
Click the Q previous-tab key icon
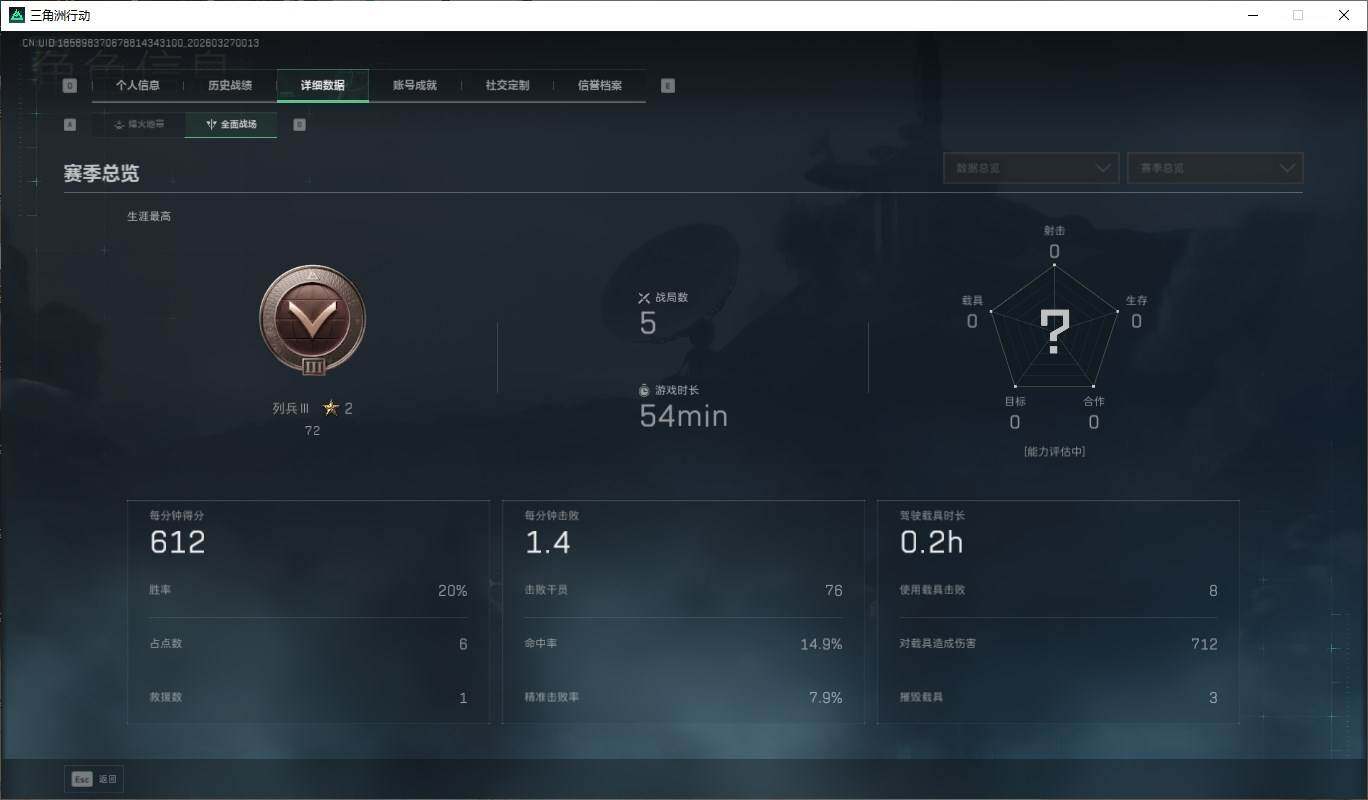(70, 86)
